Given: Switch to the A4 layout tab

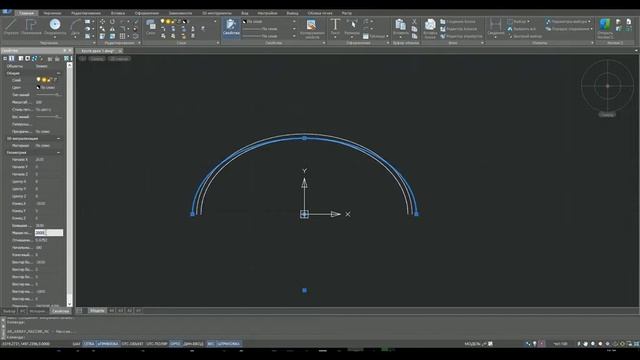Looking at the screenshot, I should tap(111, 311).
